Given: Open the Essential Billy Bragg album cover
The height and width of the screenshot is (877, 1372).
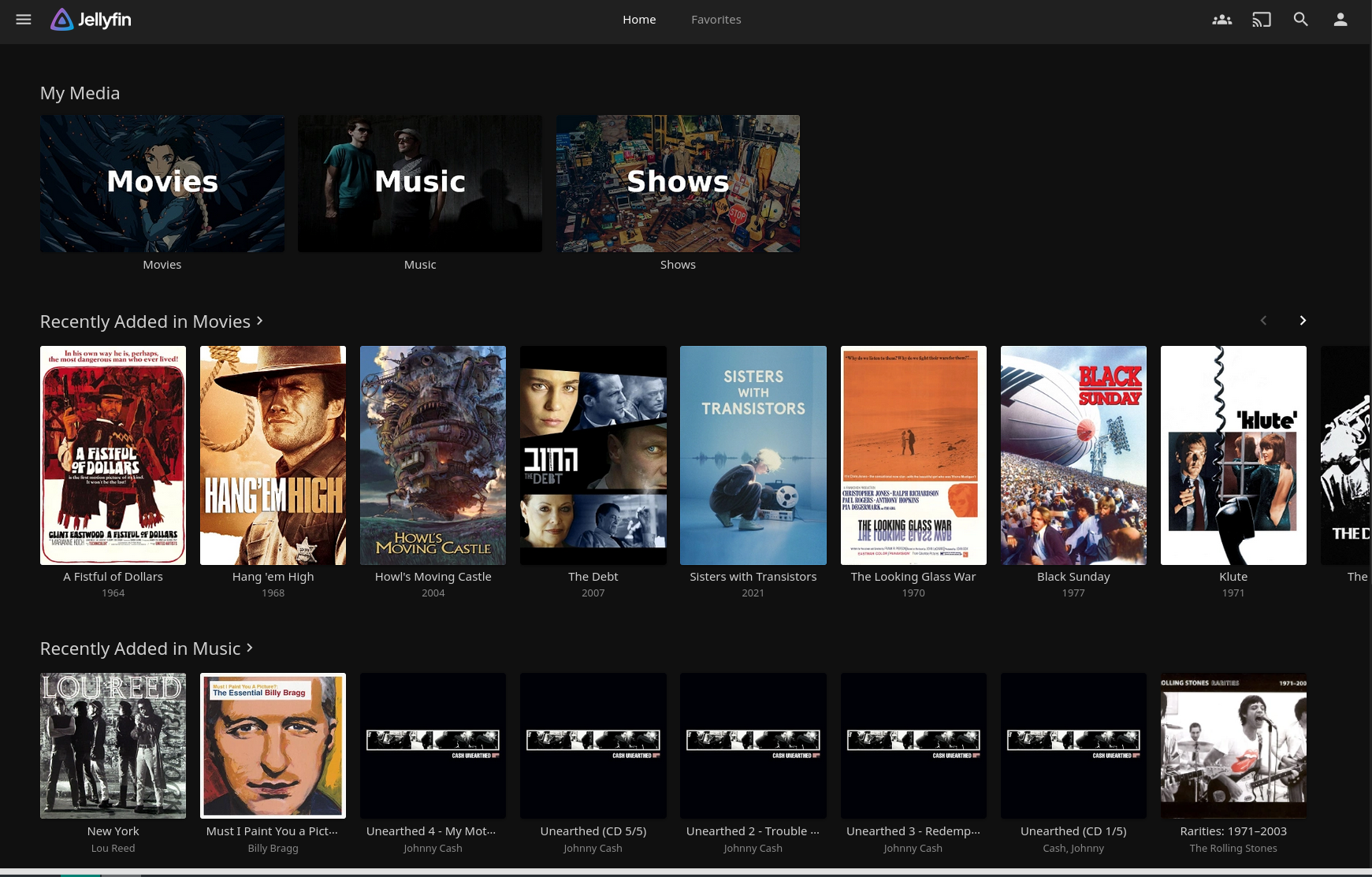Looking at the screenshot, I should 273,745.
